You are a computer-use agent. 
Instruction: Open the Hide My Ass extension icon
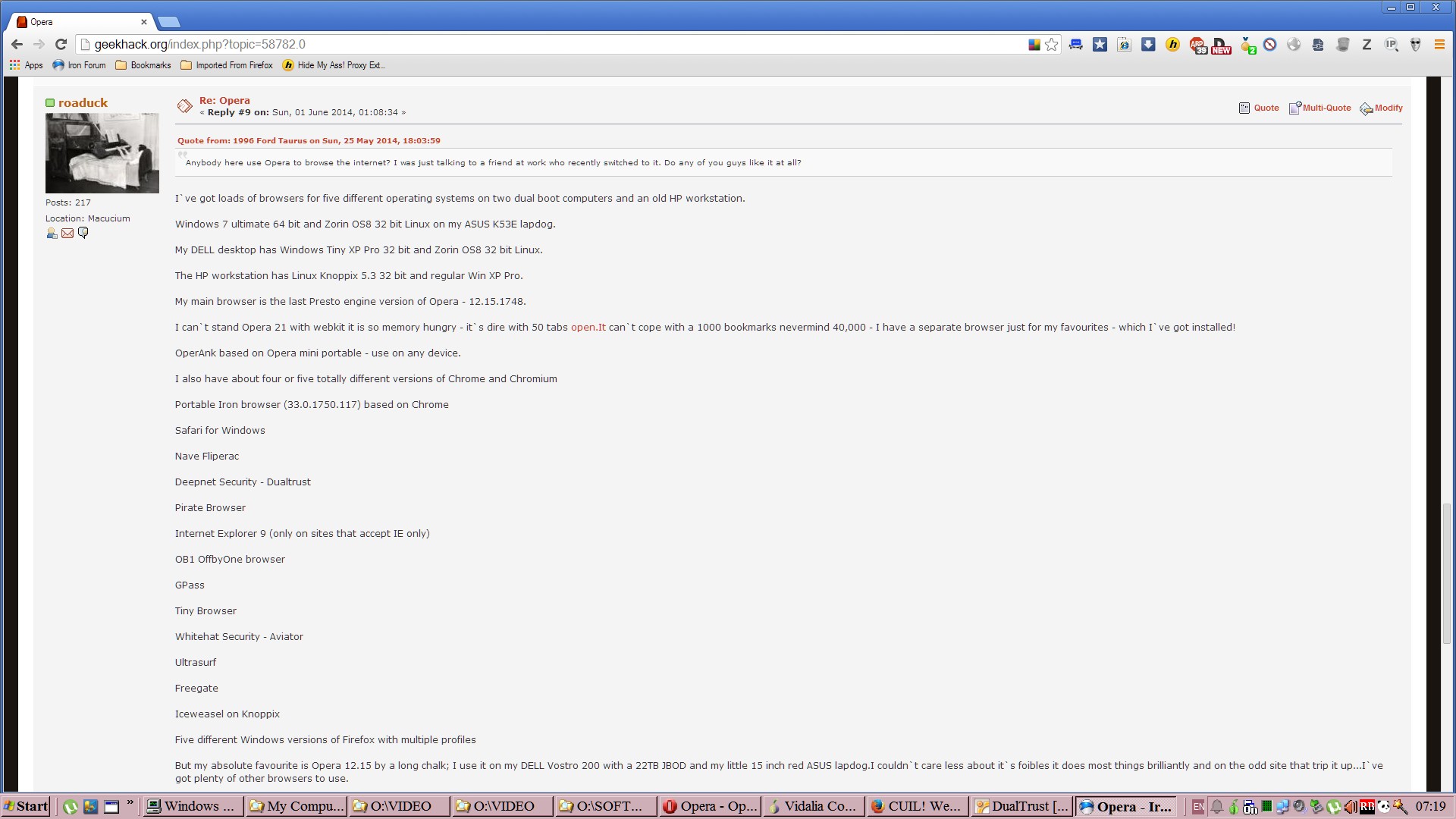(1172, 45)
